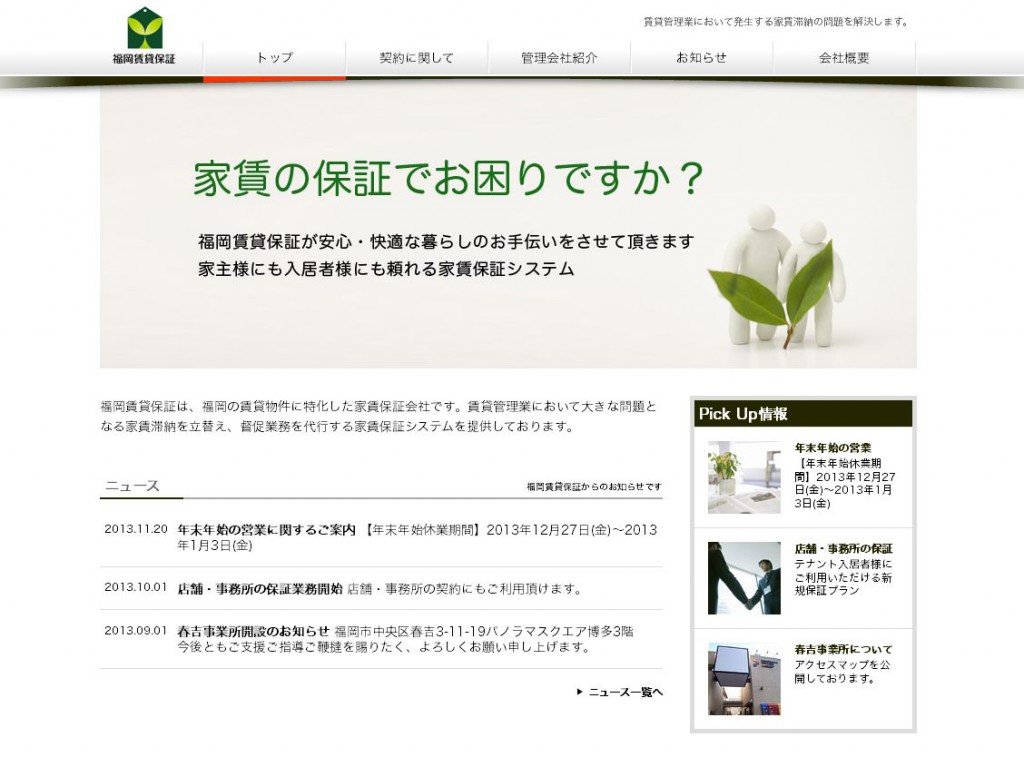
Task: Follow the ニュース一覧へ link
Action: tap(626, 692)
